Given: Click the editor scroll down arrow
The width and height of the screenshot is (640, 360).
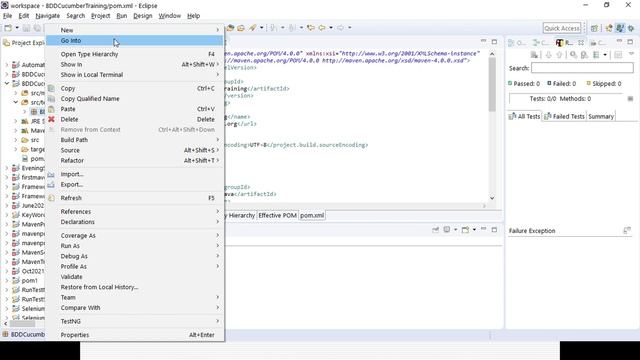Looking at the screenshot, I should 492,198.
